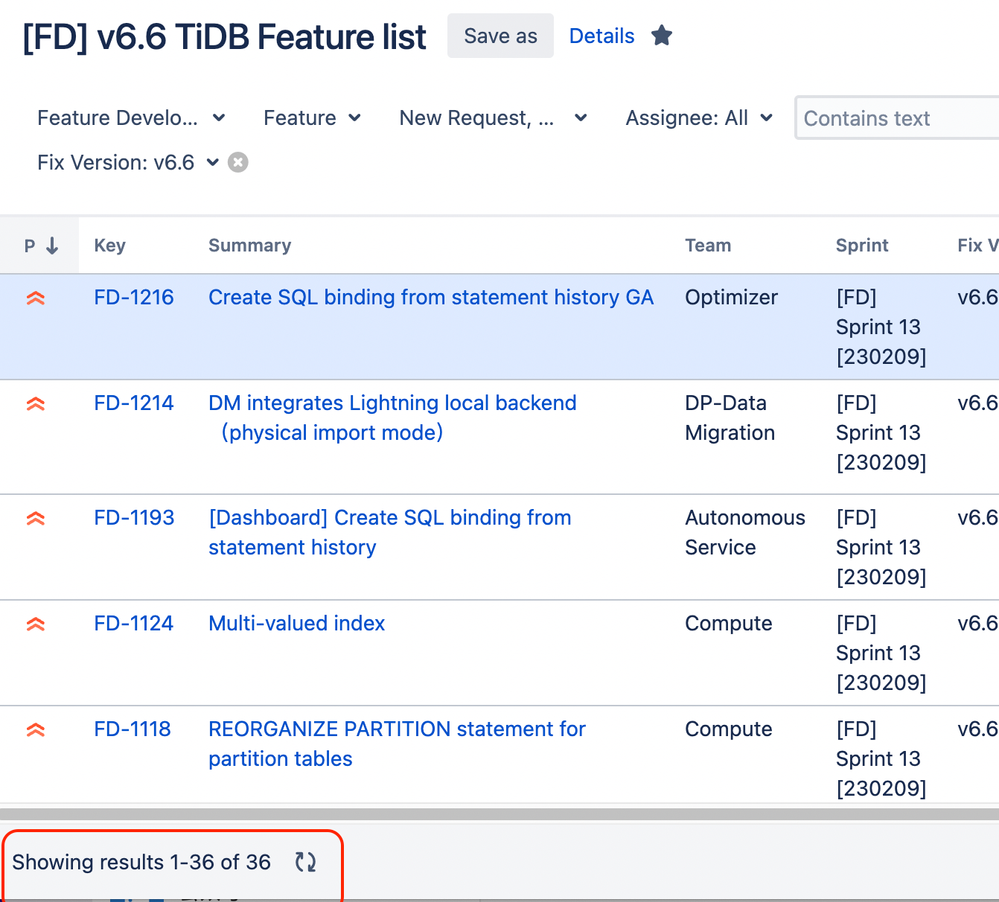999x902 pixels.
Task: Open the Feature type dropdown
Action: (x=312, y=118)
